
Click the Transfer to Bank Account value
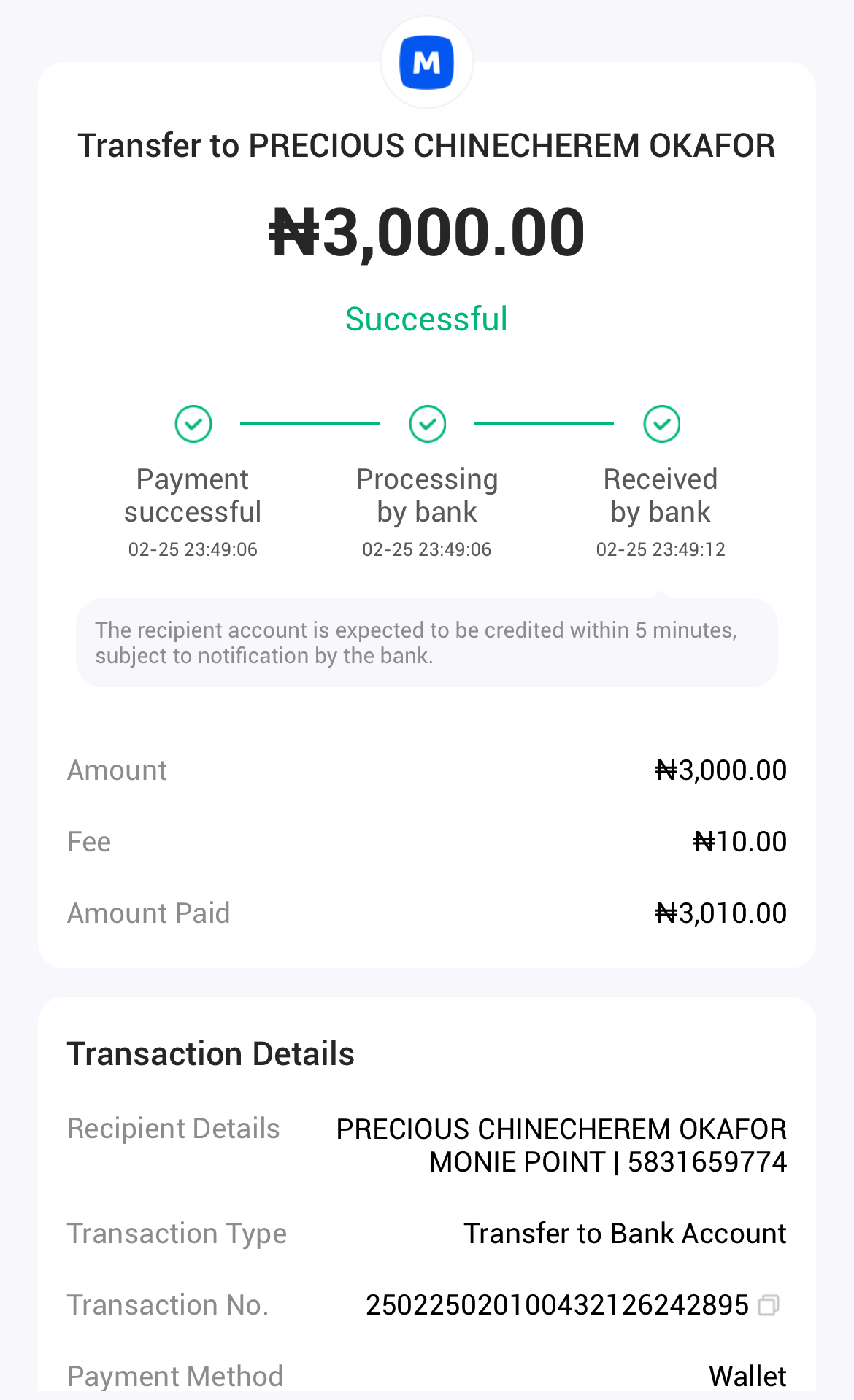625,1234
